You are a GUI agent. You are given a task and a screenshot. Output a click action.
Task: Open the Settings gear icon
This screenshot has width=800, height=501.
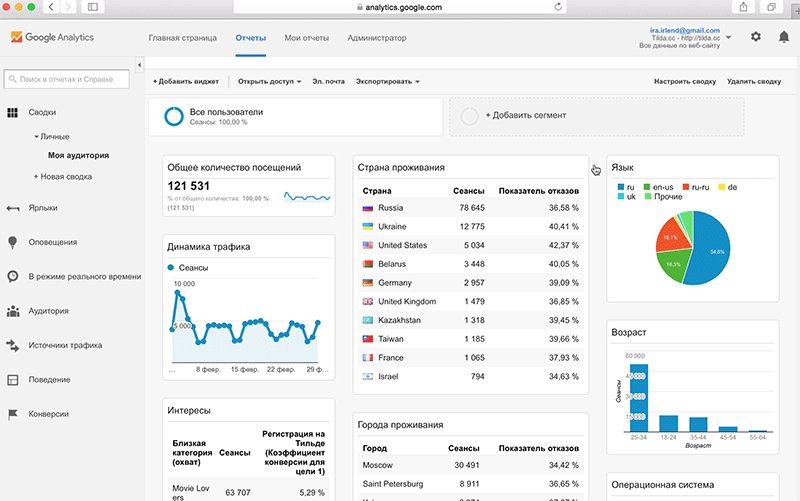pos(756,37)
